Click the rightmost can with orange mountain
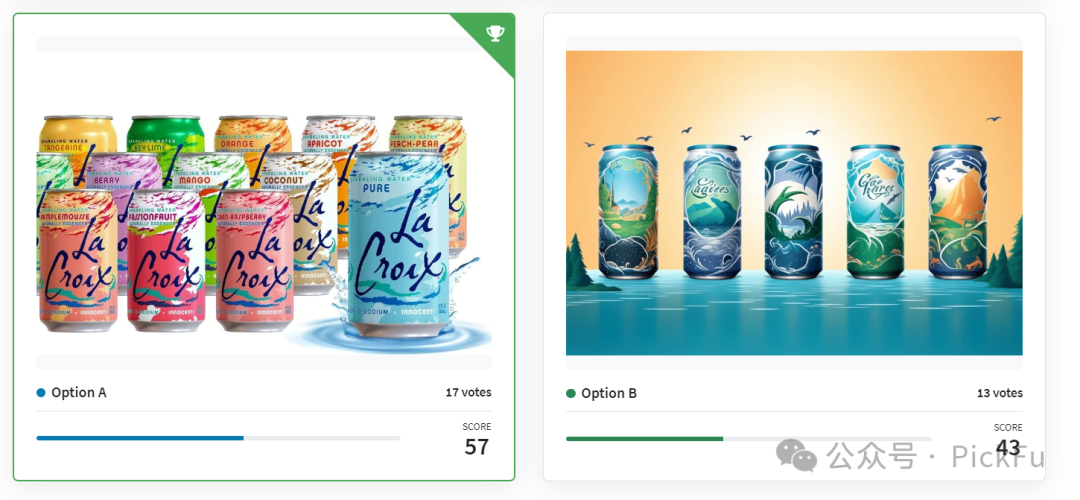 click(957, 211)
